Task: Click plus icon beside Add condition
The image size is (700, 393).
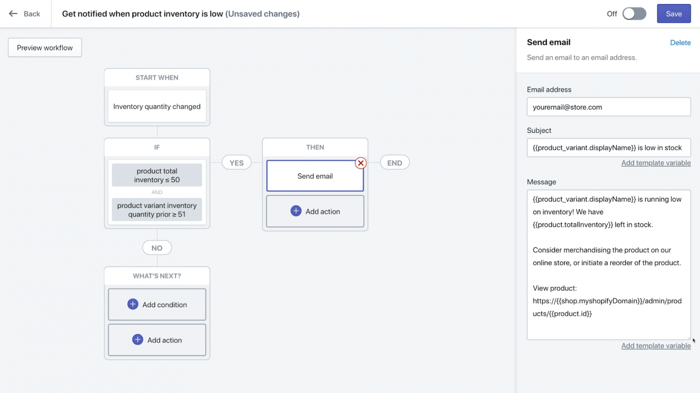Action: pos(133,304)
